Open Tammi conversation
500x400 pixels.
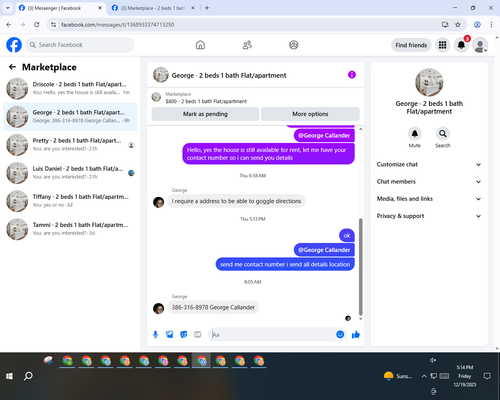point(70,229)
